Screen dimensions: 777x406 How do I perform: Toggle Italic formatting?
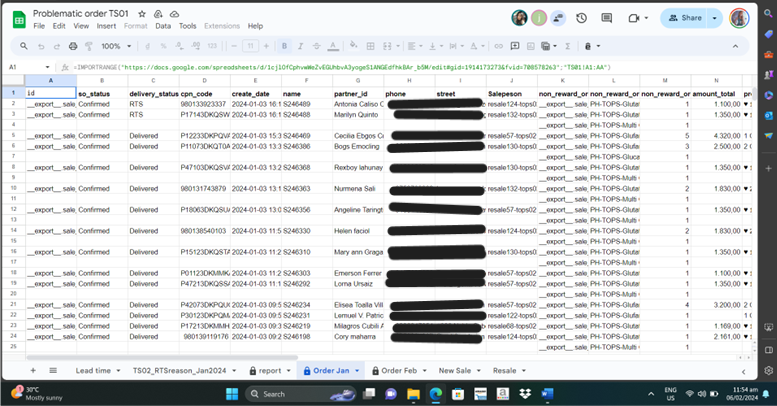tap(300, 46)
